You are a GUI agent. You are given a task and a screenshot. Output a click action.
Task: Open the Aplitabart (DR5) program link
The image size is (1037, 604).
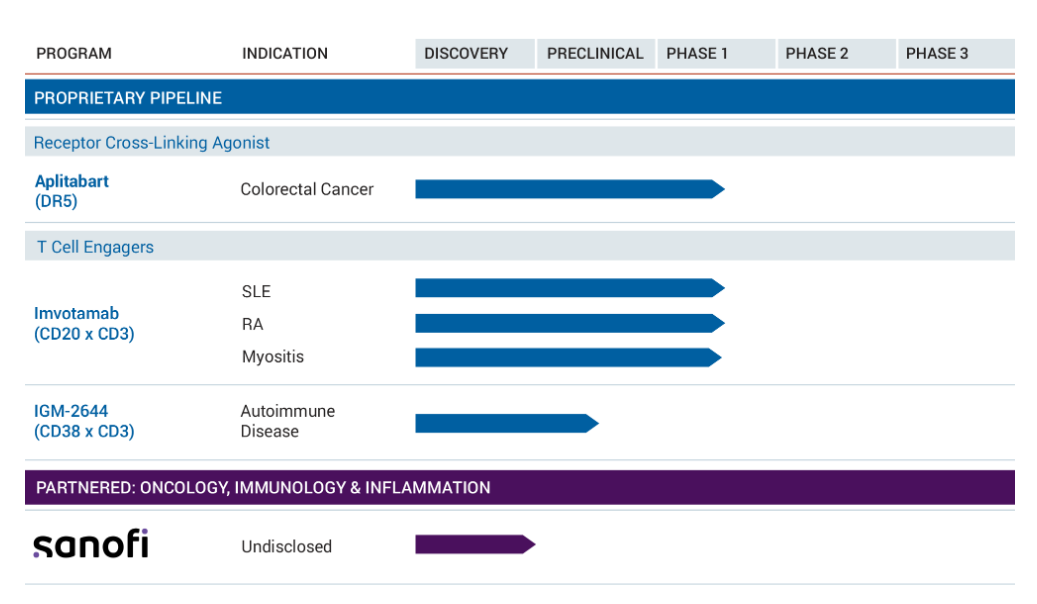click(72, 191)
